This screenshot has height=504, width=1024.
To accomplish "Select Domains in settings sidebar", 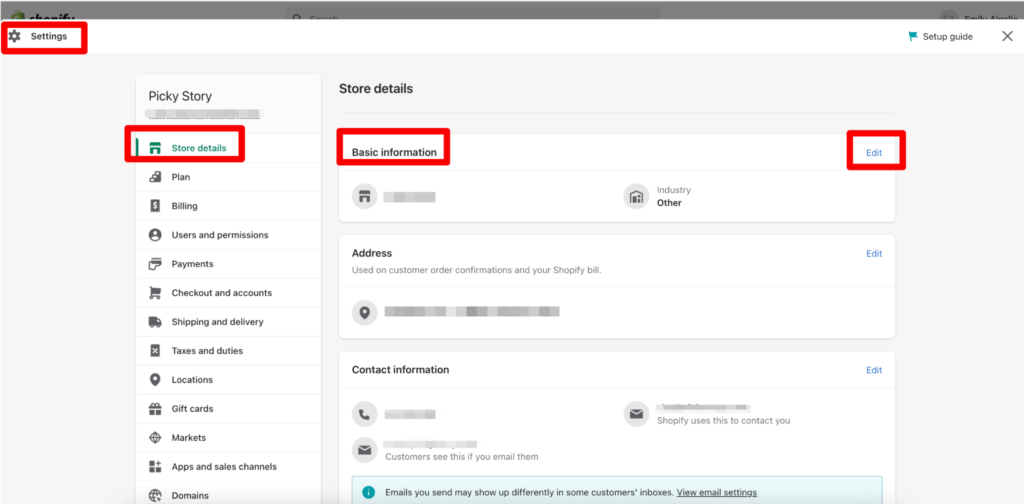I will (190, 496).
